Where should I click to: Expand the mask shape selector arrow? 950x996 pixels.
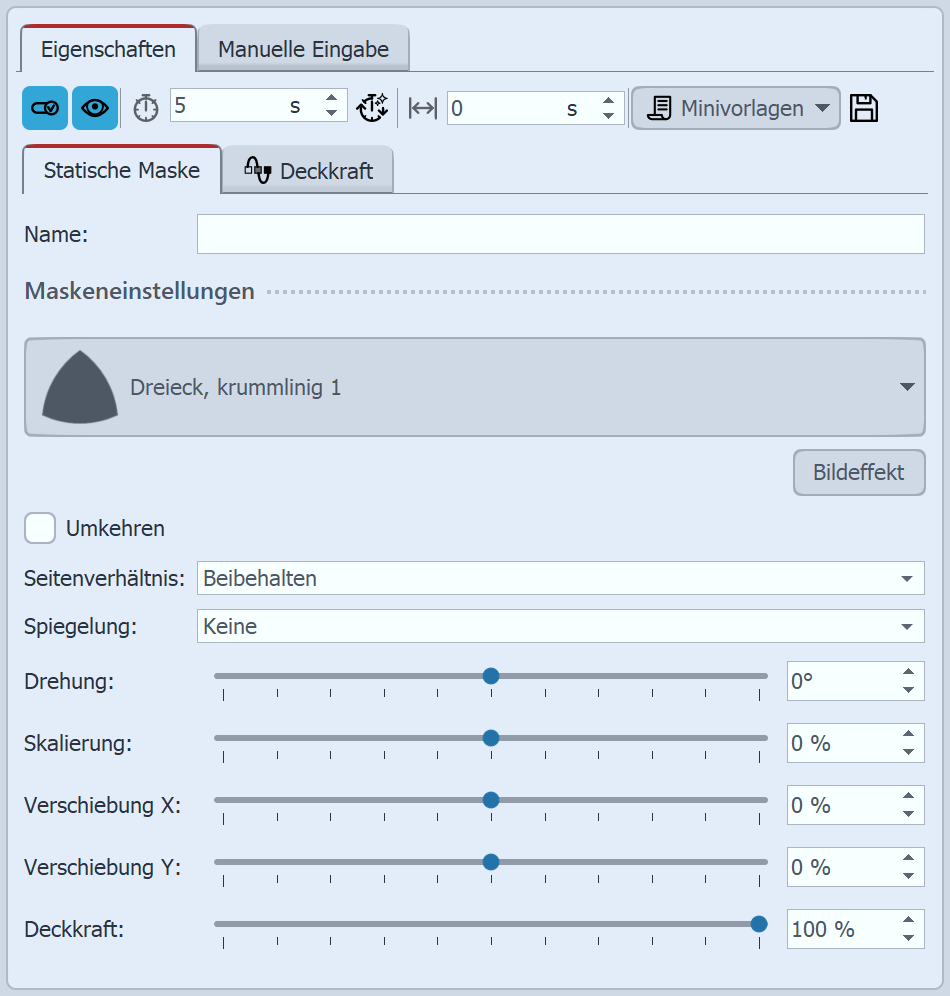[906, 387]
